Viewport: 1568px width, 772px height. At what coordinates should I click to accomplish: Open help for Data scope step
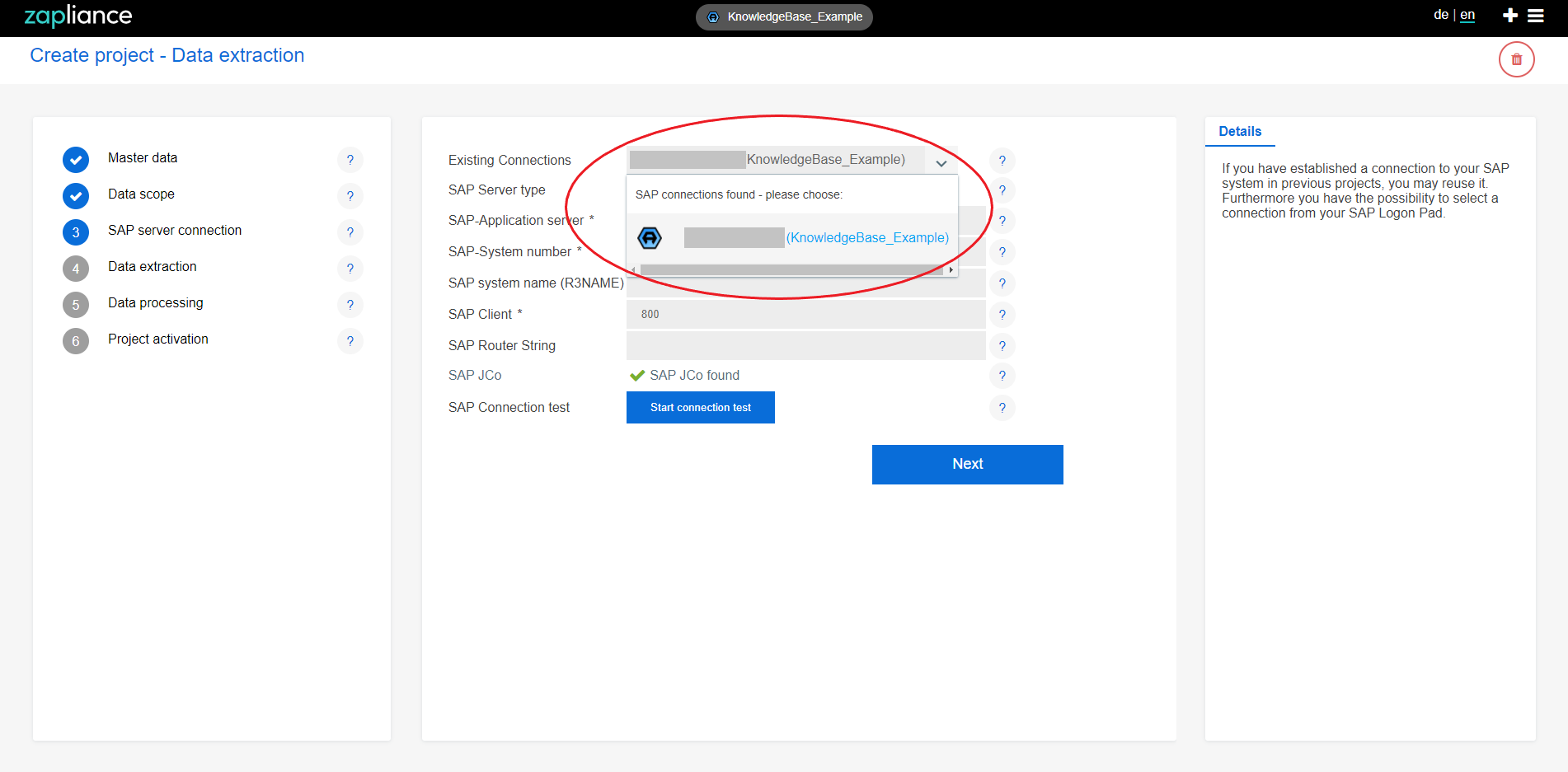(350, 196)
